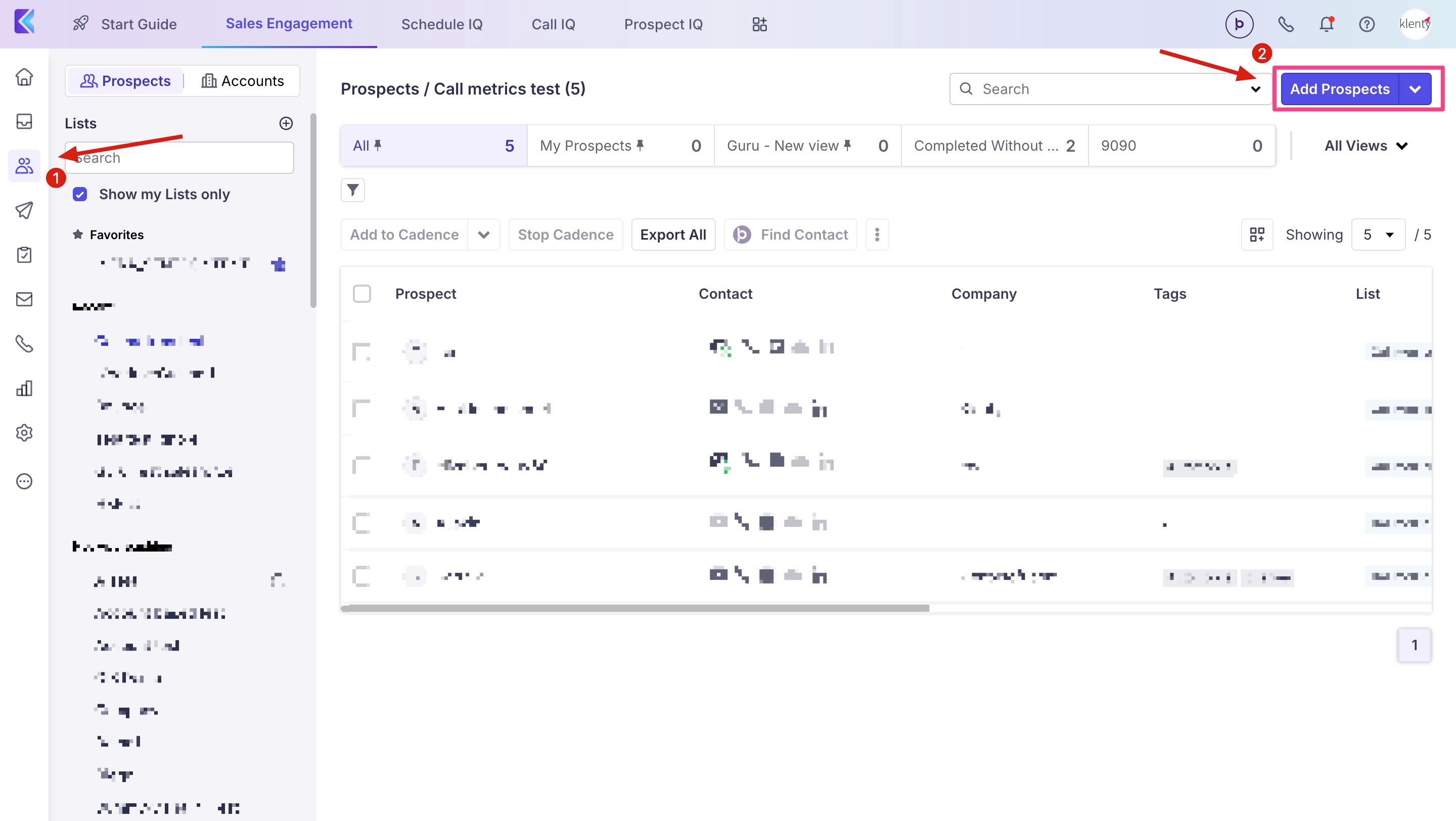This screenshot has width=1456, height=821.
Task: Open the notifications bell icon
Action: pyautogui.click(x=1326, y=24)
